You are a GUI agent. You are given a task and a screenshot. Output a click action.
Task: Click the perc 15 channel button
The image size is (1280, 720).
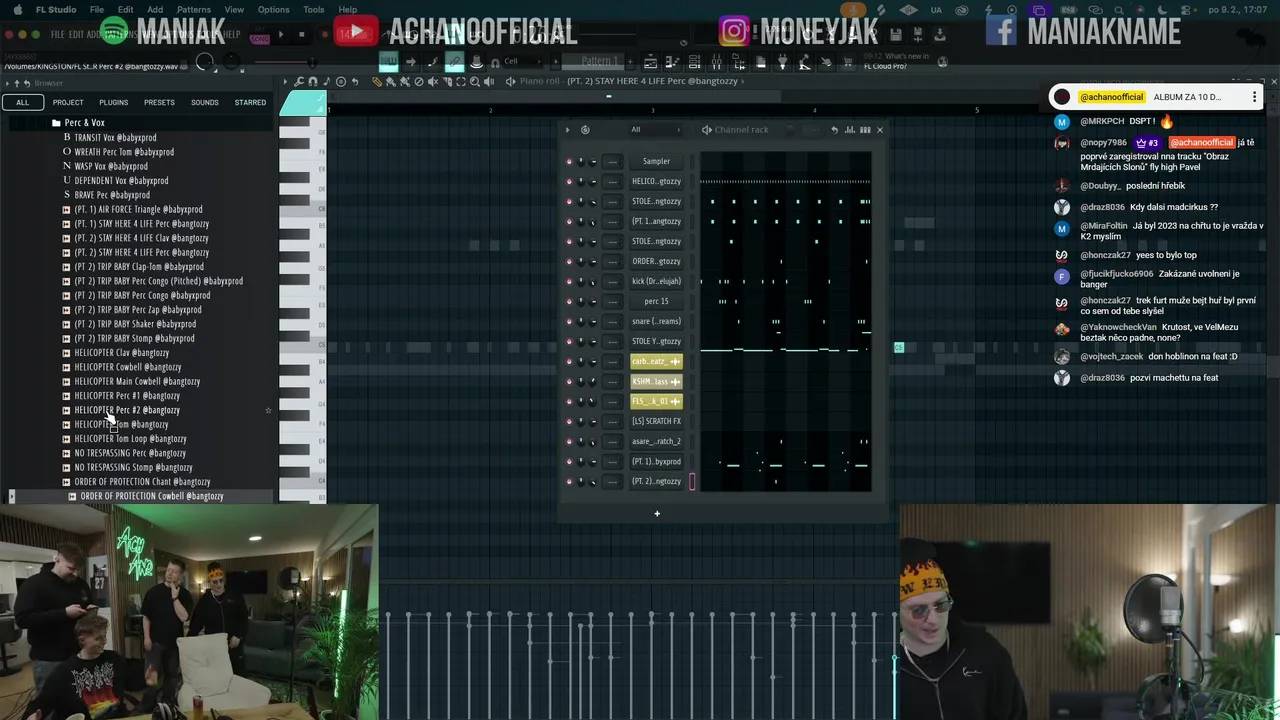[x=656, y=301]
